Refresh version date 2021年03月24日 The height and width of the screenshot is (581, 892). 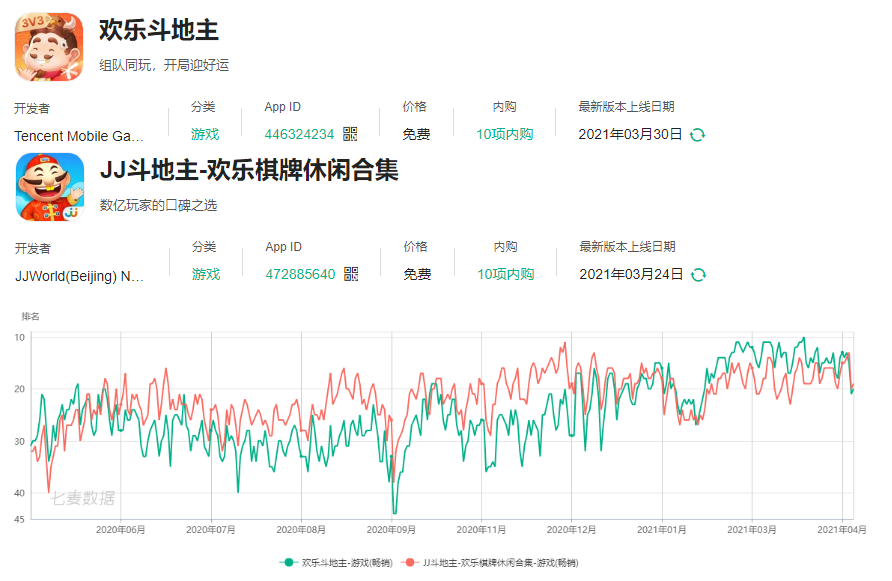tap(699, 275)
